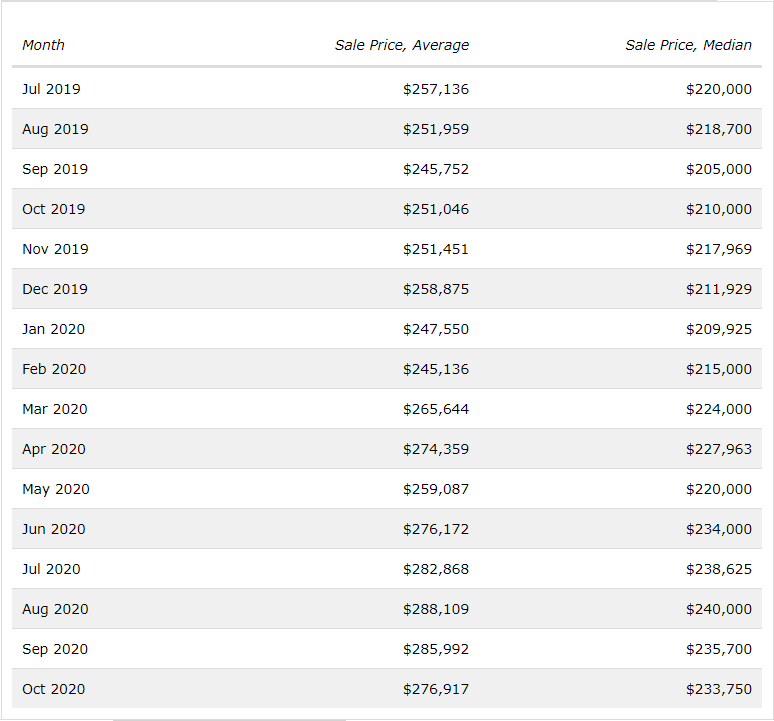
Task: Select Sep 2020 median price $235,700
Action: [x=719, y=649]
